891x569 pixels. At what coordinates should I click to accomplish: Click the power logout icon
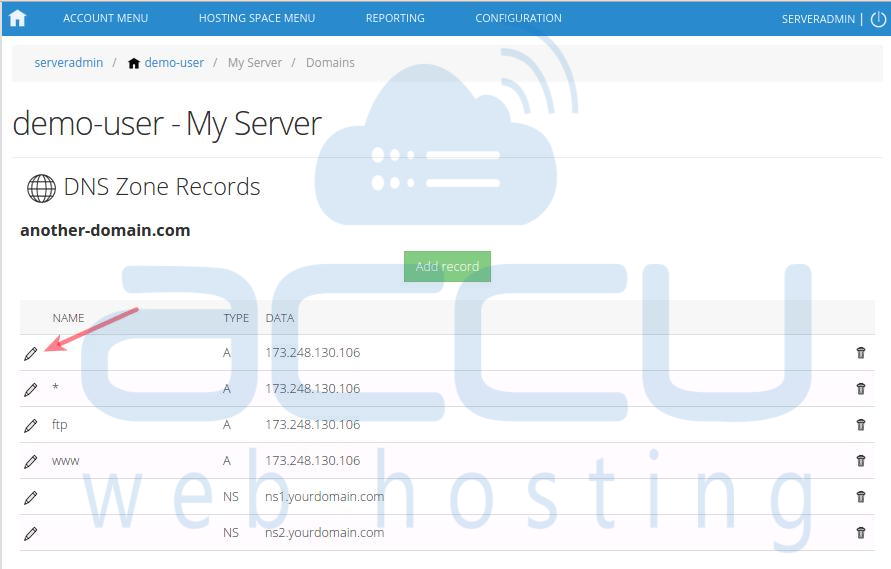coord(878,18)
